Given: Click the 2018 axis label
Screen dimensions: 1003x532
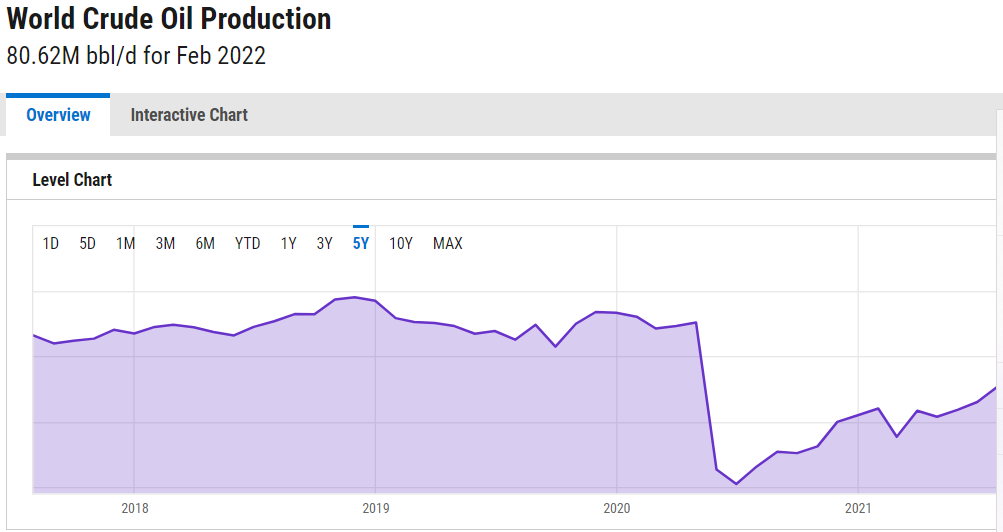Looking at the screenshot, I should click(135, 508).
